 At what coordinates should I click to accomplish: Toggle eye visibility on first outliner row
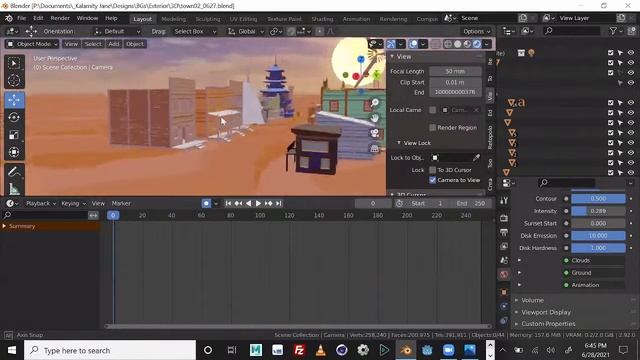tap(631, 53)
